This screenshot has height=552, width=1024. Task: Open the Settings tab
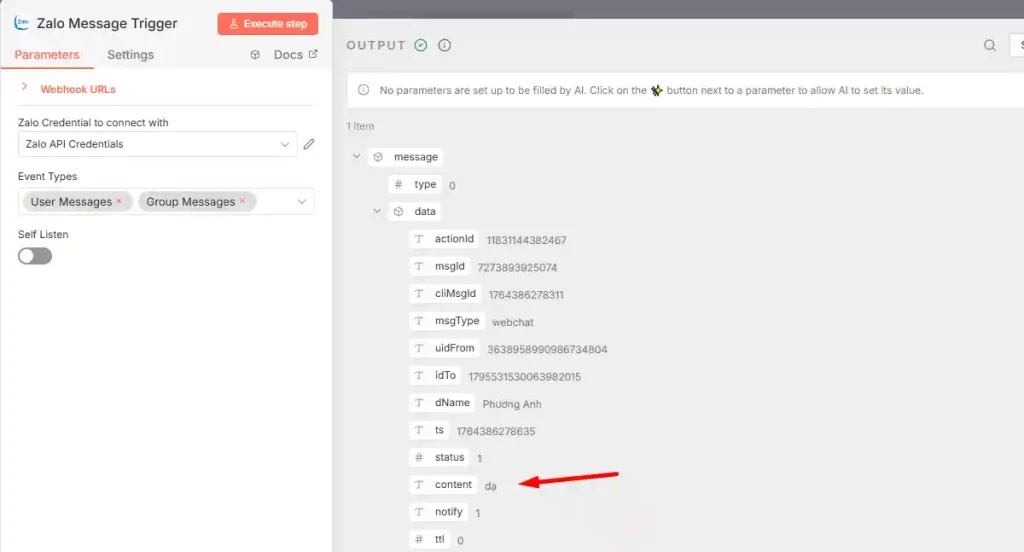[x=131, y=55]
